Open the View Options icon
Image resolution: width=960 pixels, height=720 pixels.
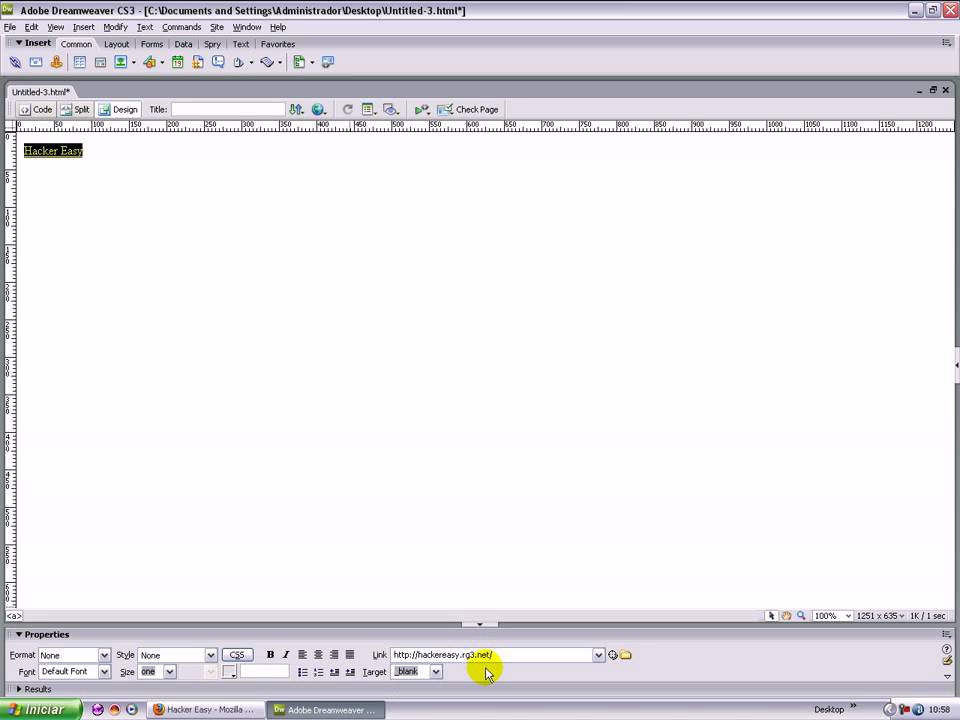tap(369, 110)
